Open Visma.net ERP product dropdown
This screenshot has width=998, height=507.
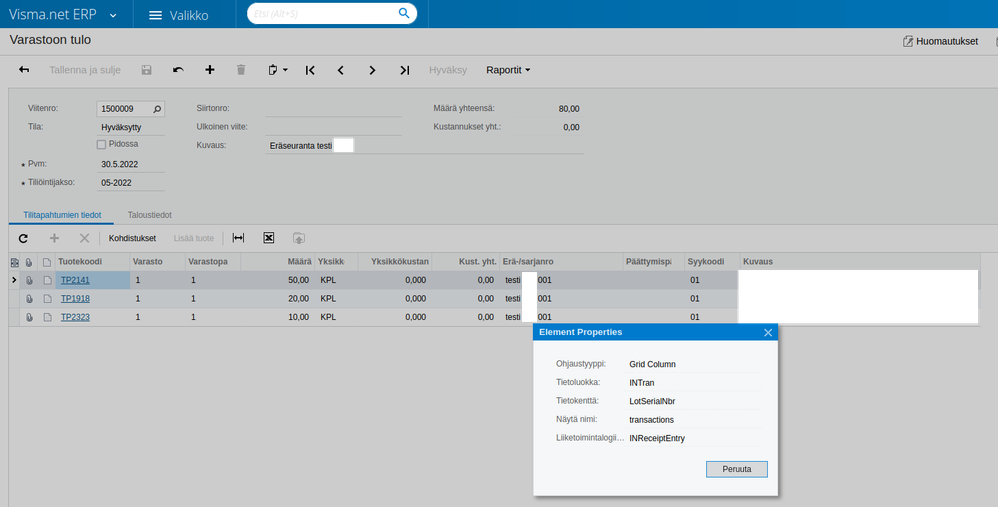click(x=113, y=15)
